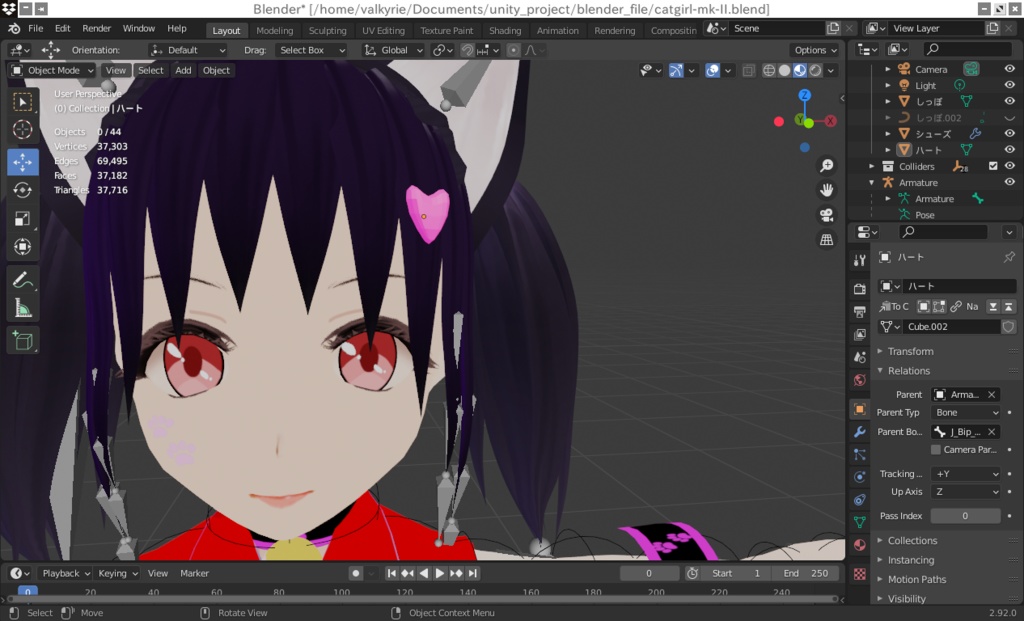Click the pan view hand icon

click(827, 190)
